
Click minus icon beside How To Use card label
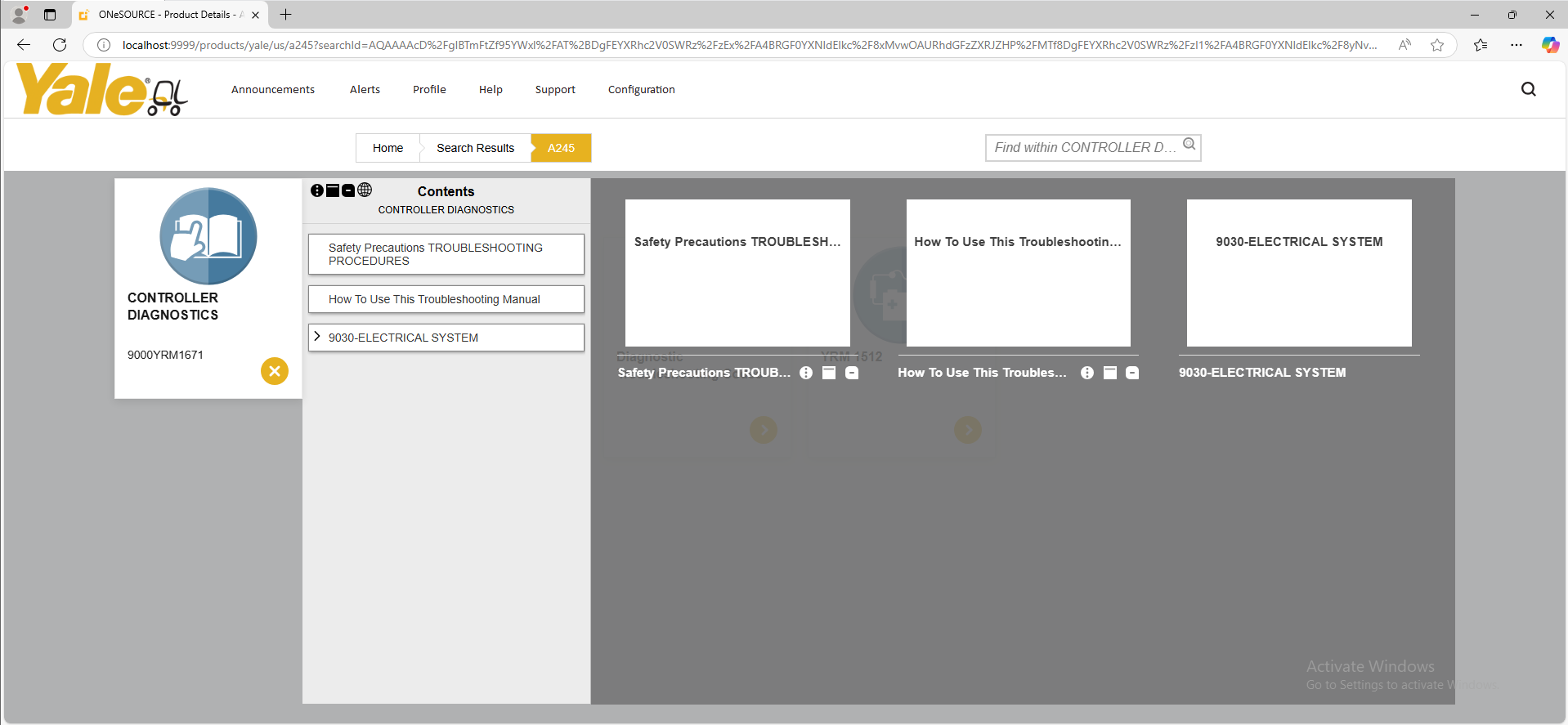pos(1132,373)
